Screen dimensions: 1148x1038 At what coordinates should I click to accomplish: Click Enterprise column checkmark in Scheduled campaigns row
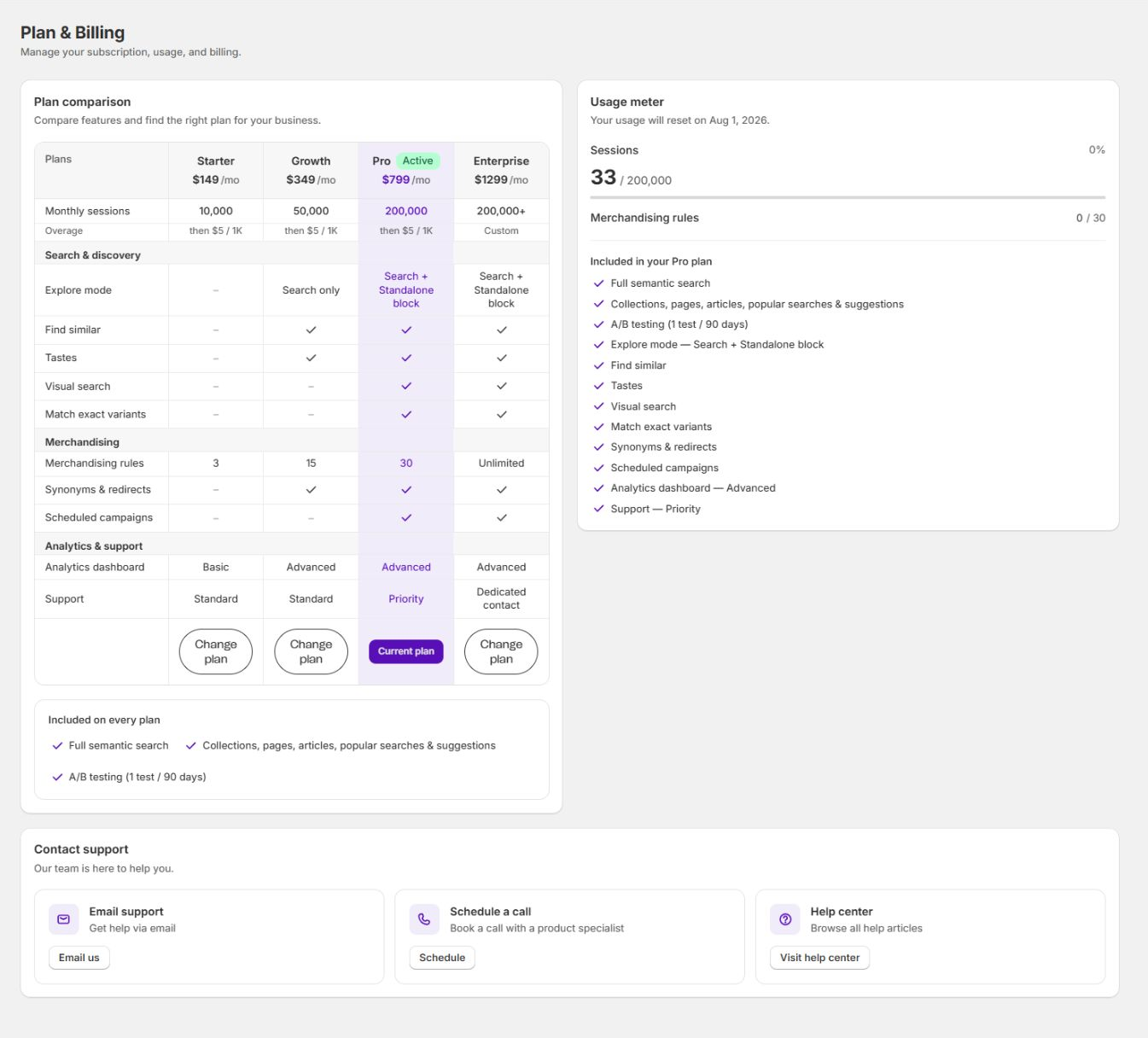(502, 517)
